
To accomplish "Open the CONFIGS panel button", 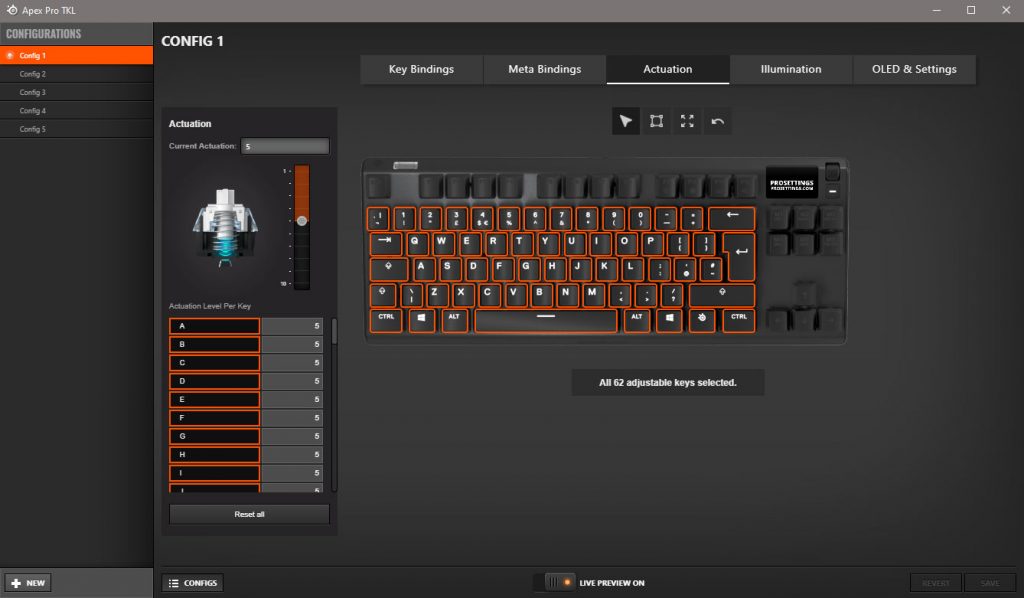I will pos(193,583).
